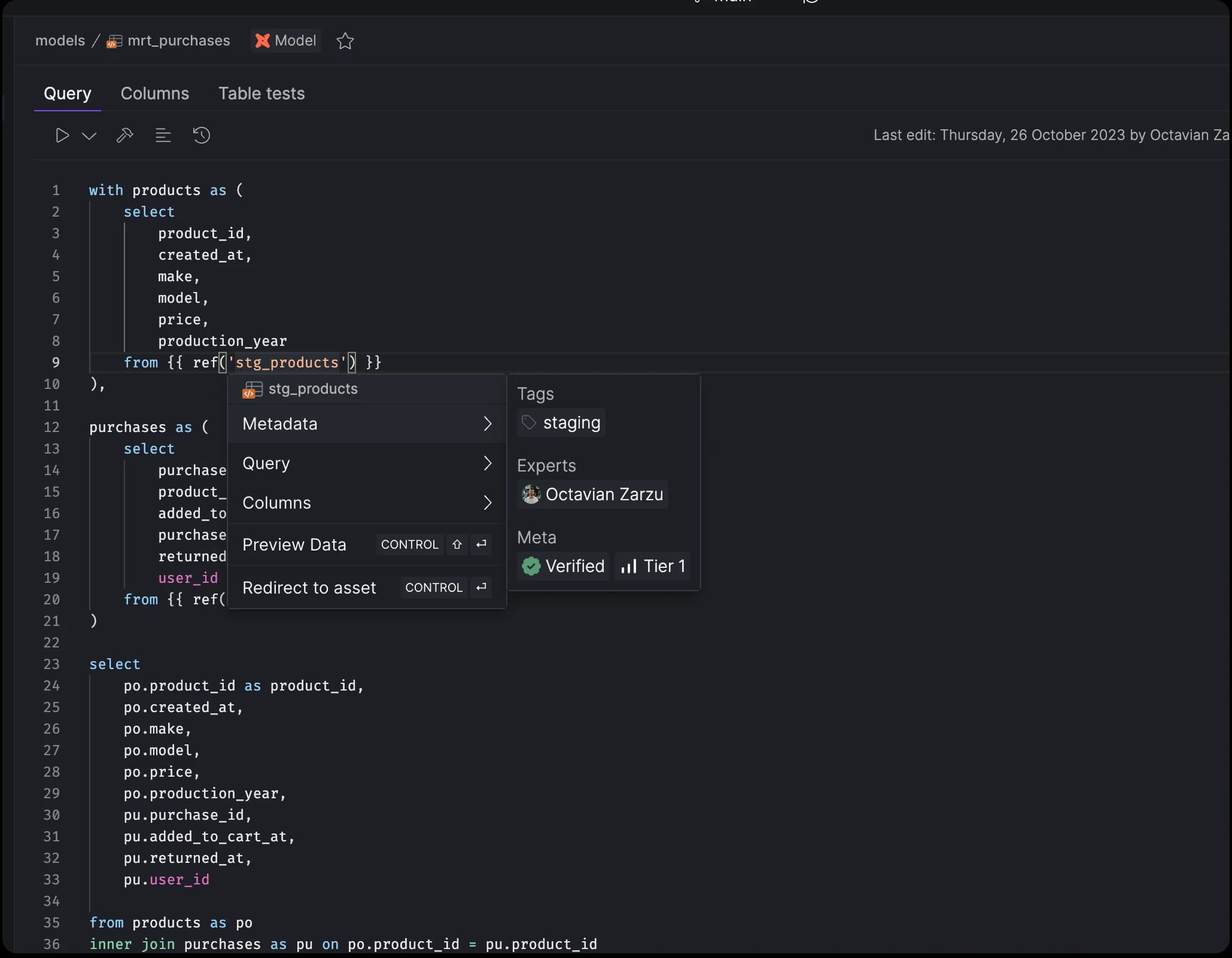Open Octavian Zarzu expert chip
The image size is (1232, 958).
(x=592, y=494)
